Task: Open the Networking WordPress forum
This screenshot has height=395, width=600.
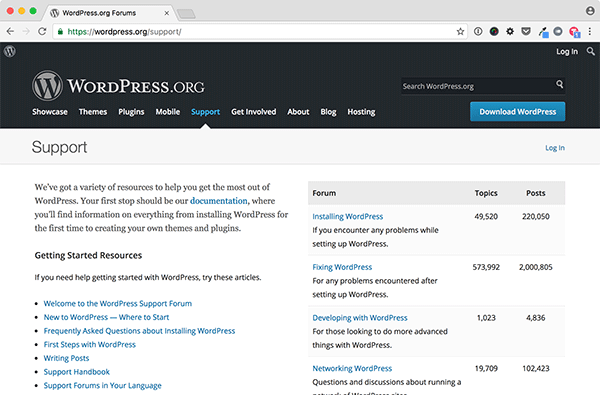Action: (x=352, y=369)
